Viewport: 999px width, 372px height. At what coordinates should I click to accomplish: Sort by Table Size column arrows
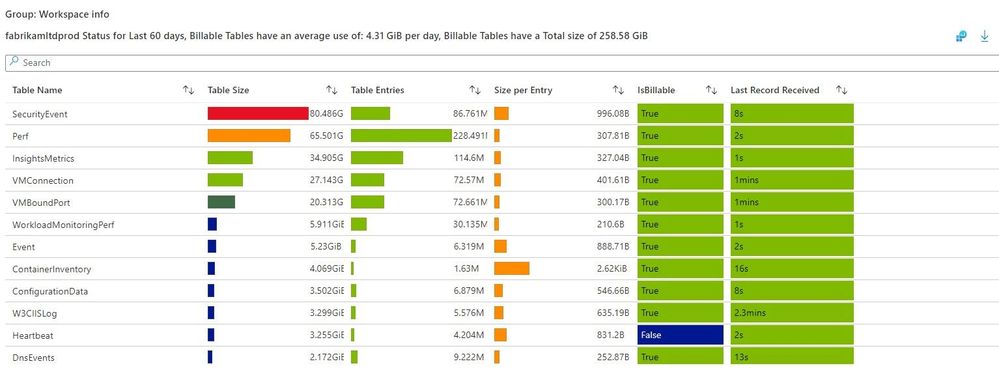[331, 90]
